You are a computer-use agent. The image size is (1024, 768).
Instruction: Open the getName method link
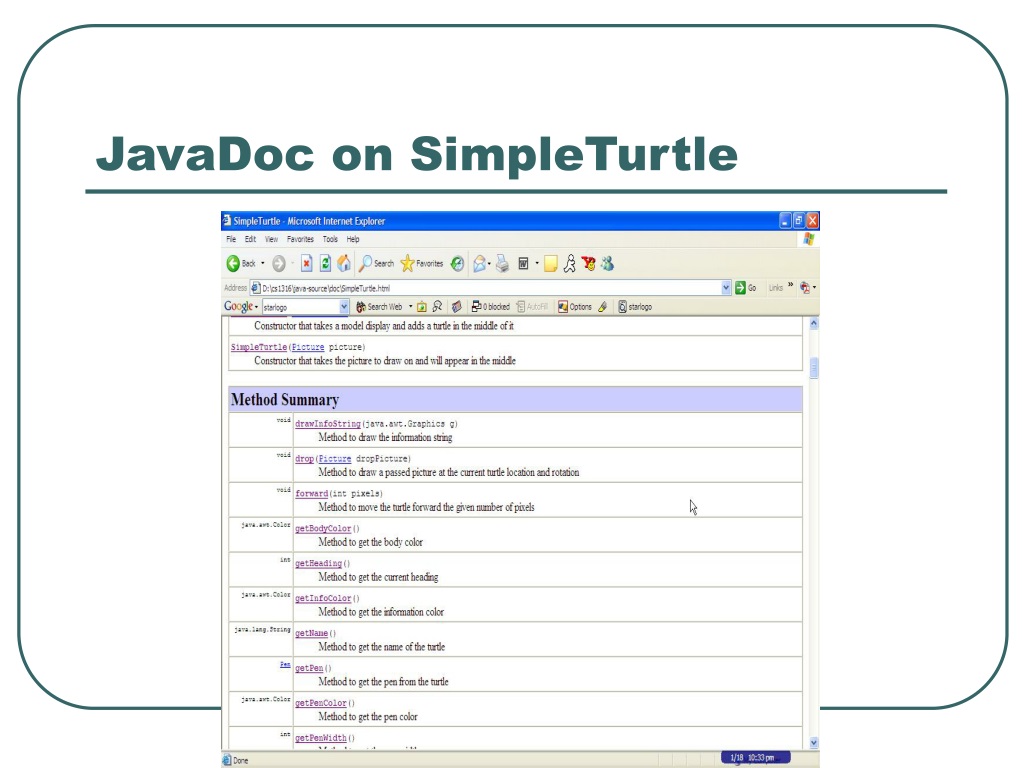312,633
